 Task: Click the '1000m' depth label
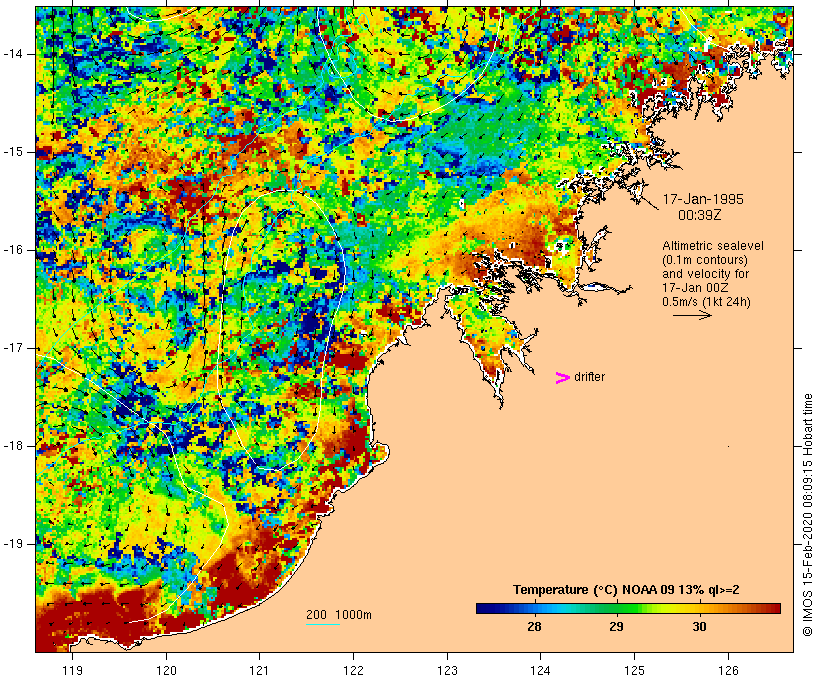[x=353, y=615]
